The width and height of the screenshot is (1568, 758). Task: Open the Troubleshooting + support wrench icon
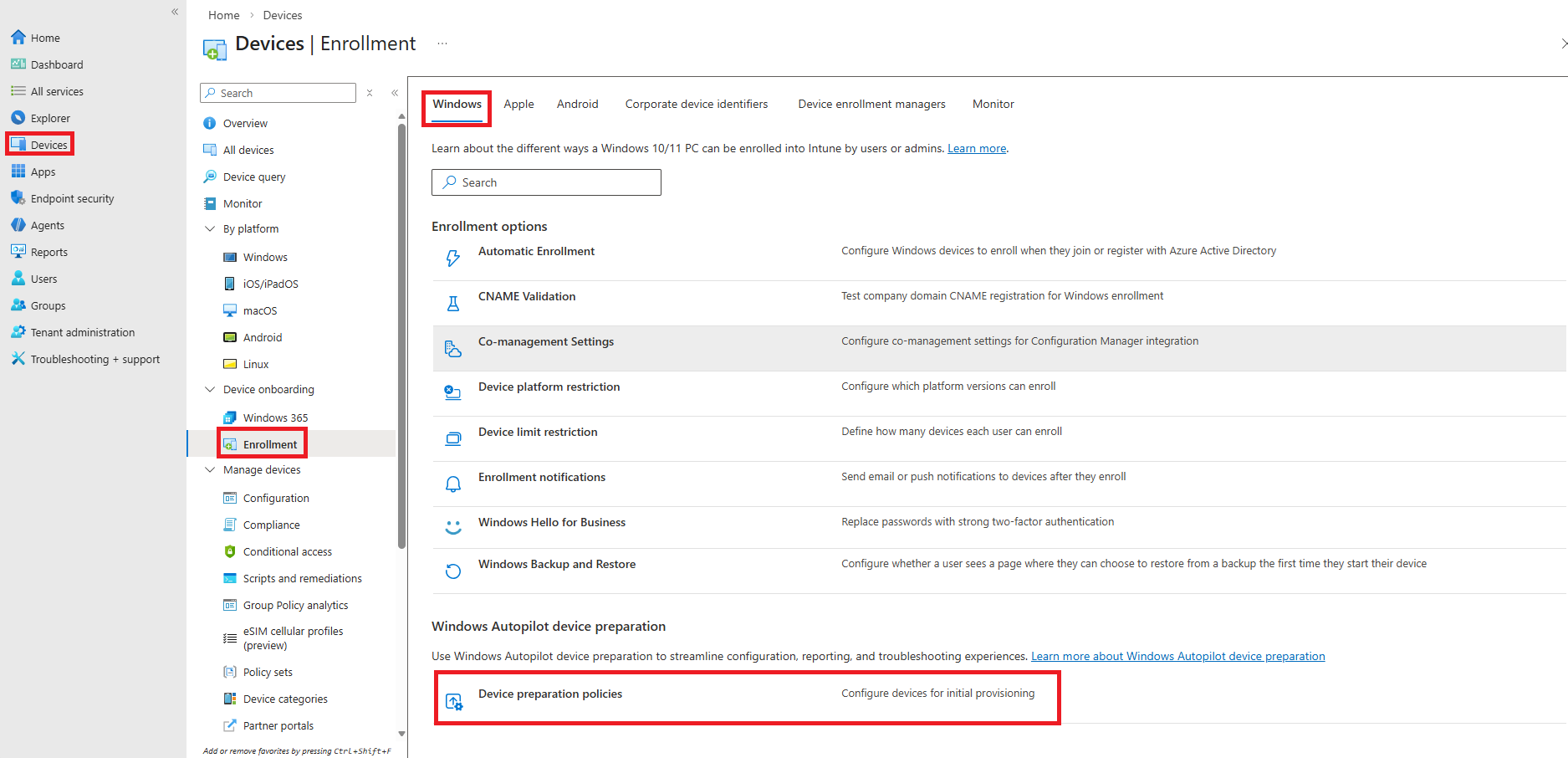coord(18,359)
